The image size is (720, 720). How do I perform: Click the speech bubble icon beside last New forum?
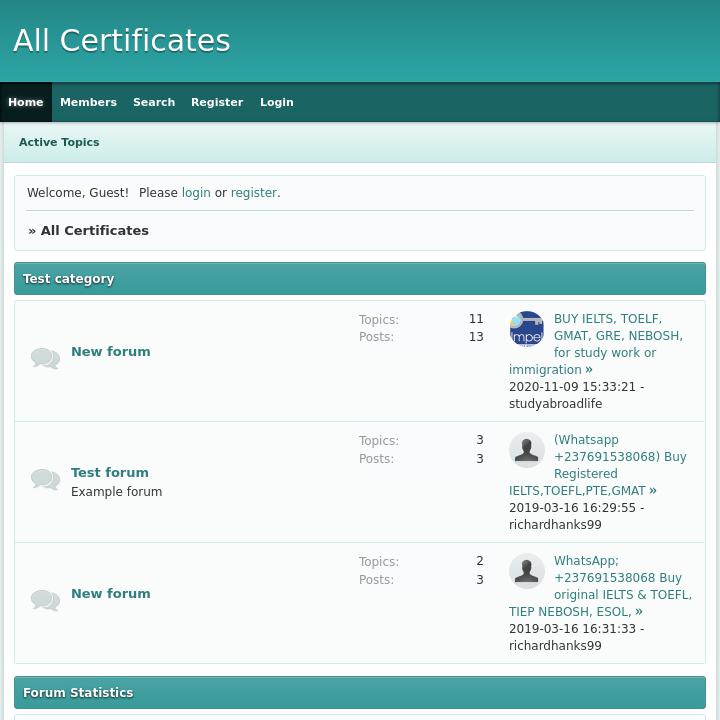(45, 600)
